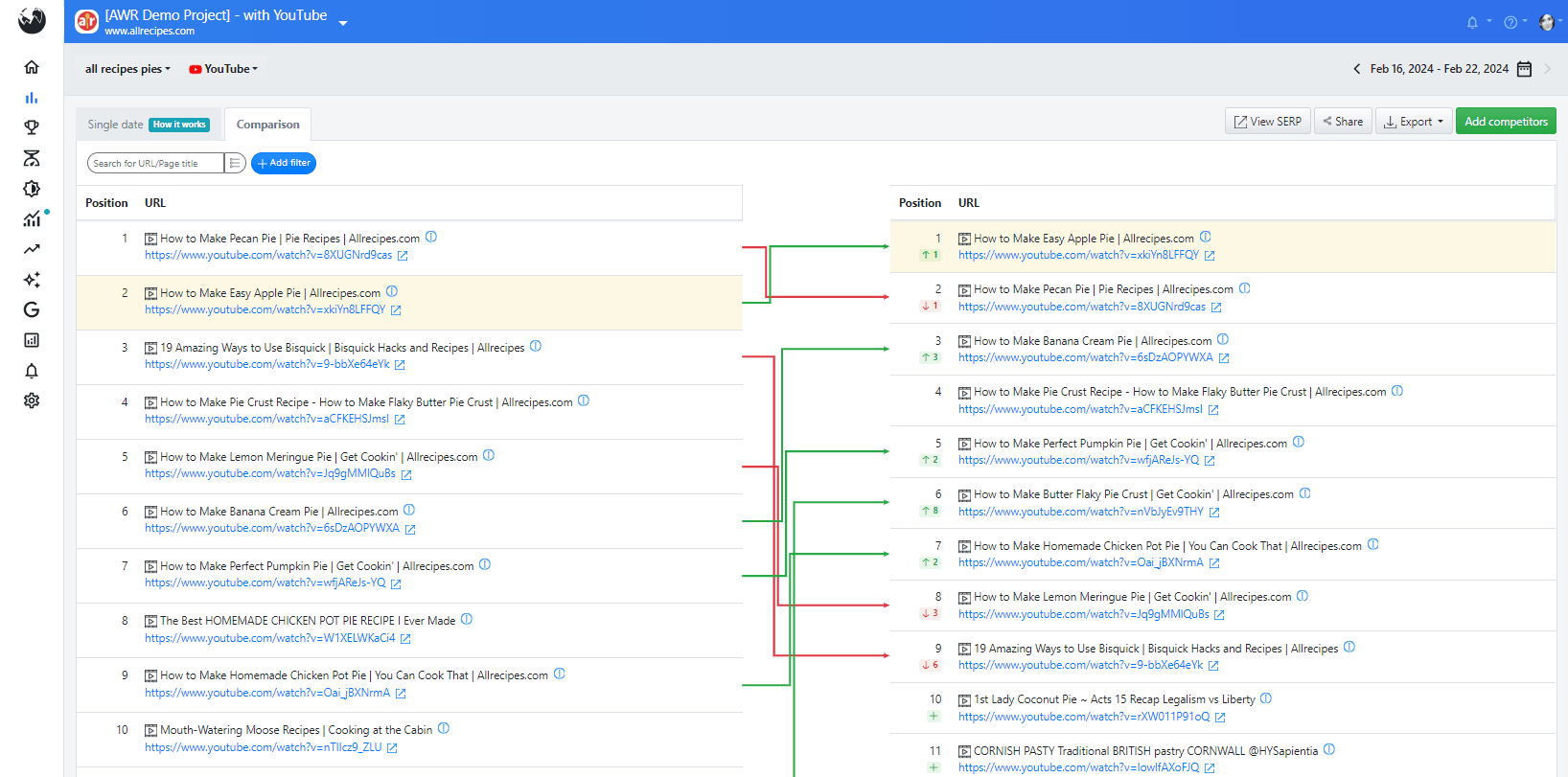
Task: Click the notifications bell in top bar
Action: tap(1472, 22)
